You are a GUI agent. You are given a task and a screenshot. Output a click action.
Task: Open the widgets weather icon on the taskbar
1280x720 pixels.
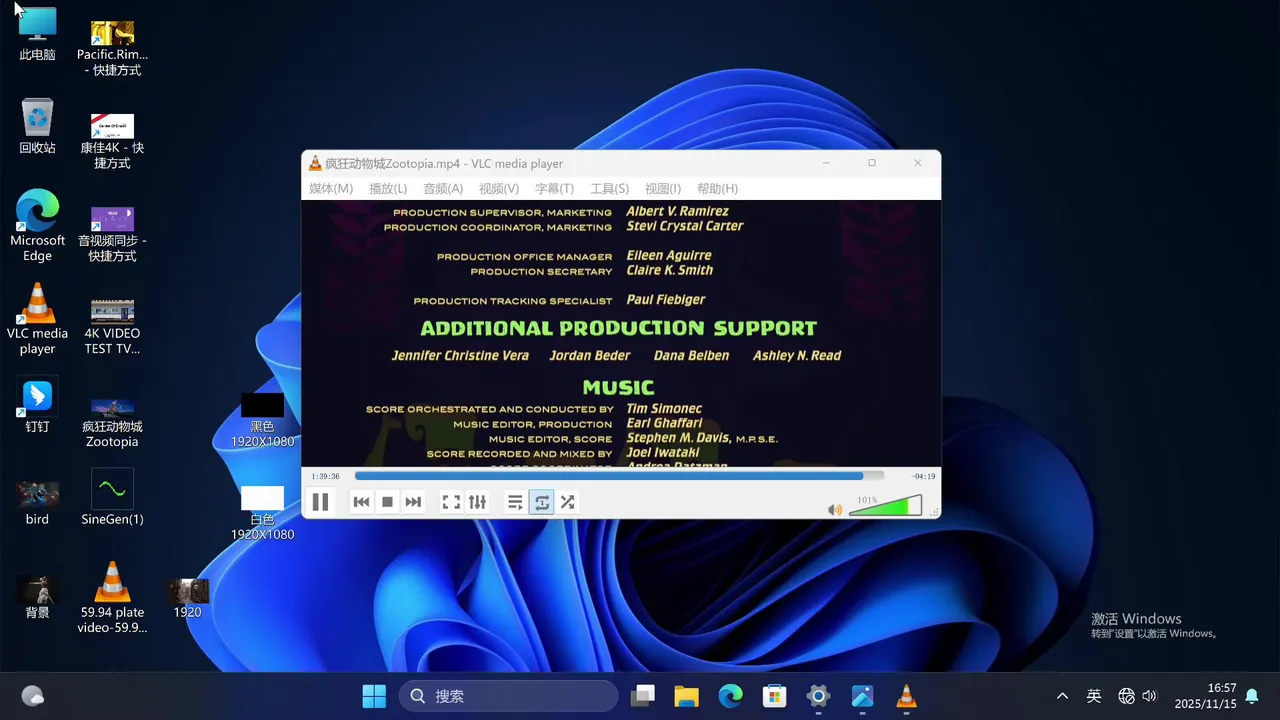pos(33,696)
